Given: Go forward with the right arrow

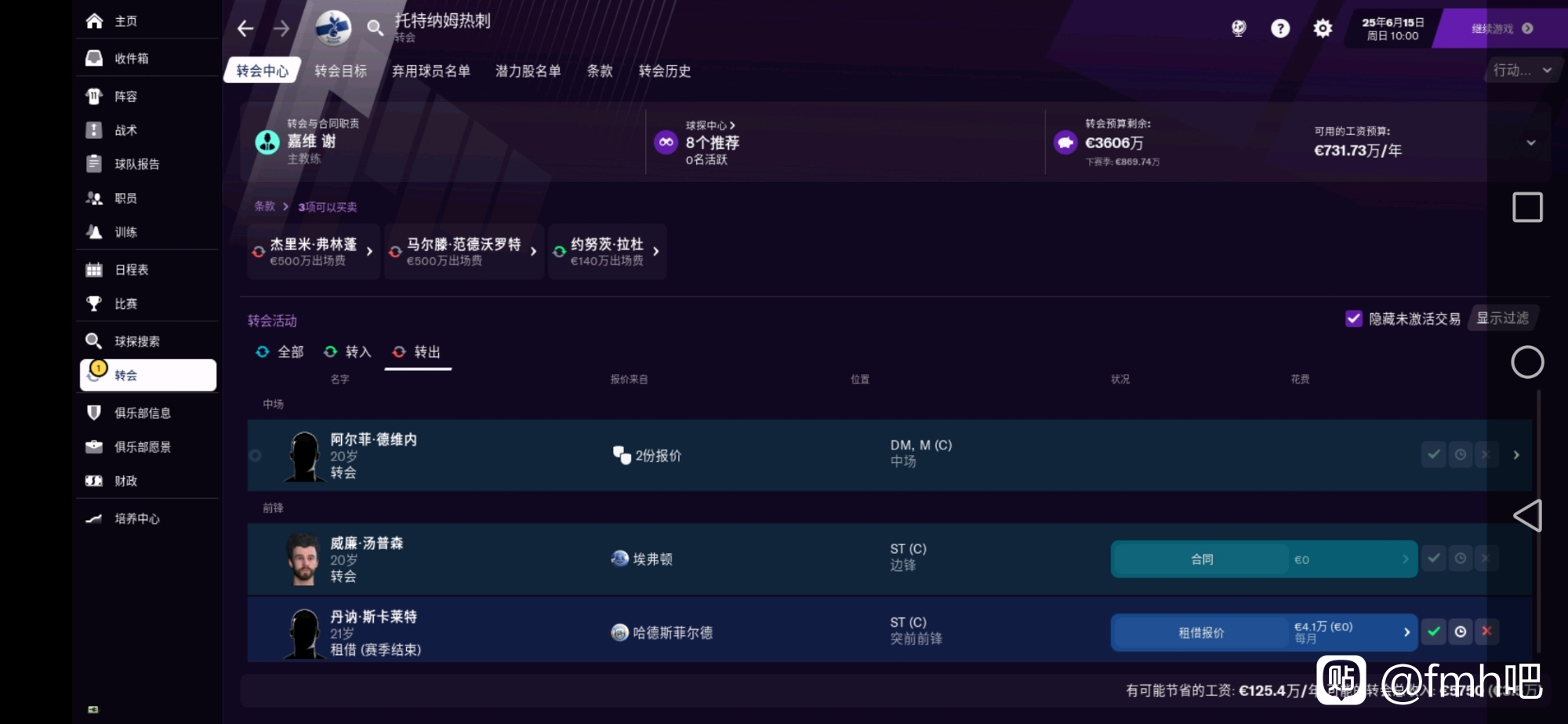Looking at the screenshot, I should pyautogui.click(x=281, y=29).
